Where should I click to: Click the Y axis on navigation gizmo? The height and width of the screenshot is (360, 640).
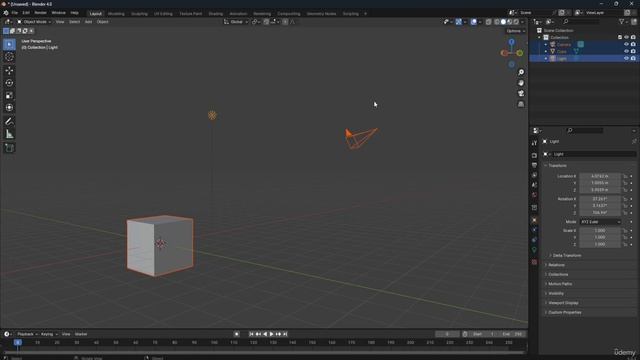point(520,53)
